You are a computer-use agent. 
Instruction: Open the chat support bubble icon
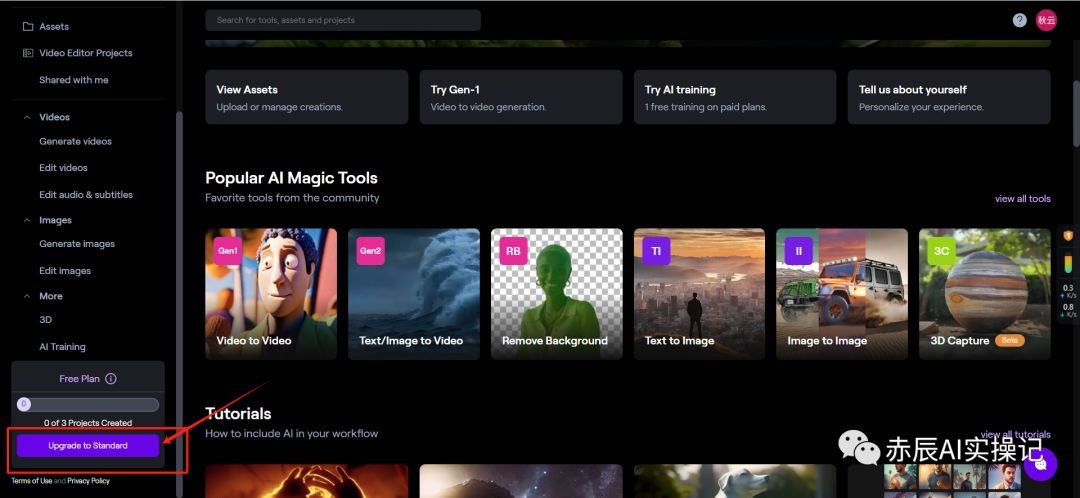point(1040,464)
